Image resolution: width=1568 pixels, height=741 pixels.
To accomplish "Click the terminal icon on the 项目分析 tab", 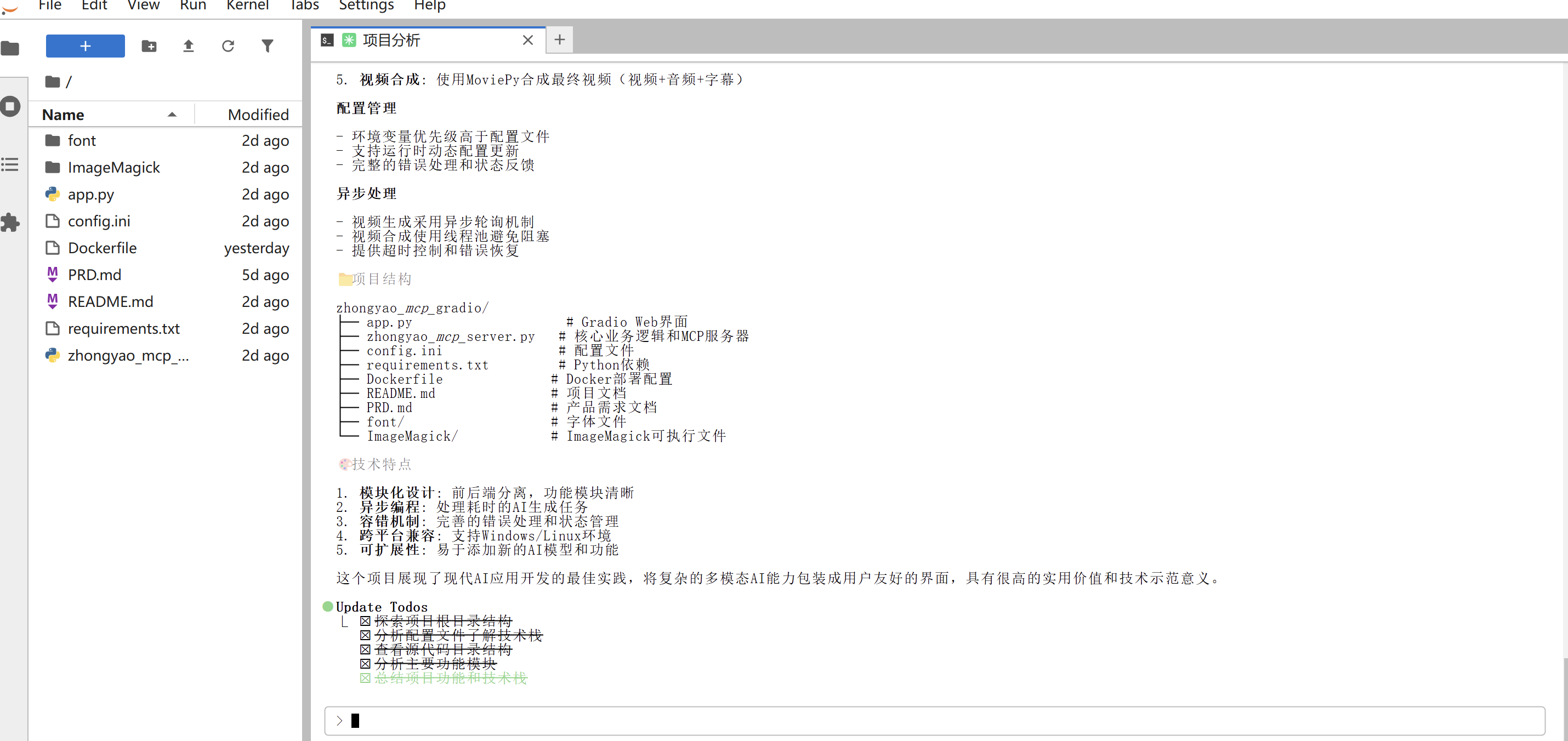I will [327, 40].
